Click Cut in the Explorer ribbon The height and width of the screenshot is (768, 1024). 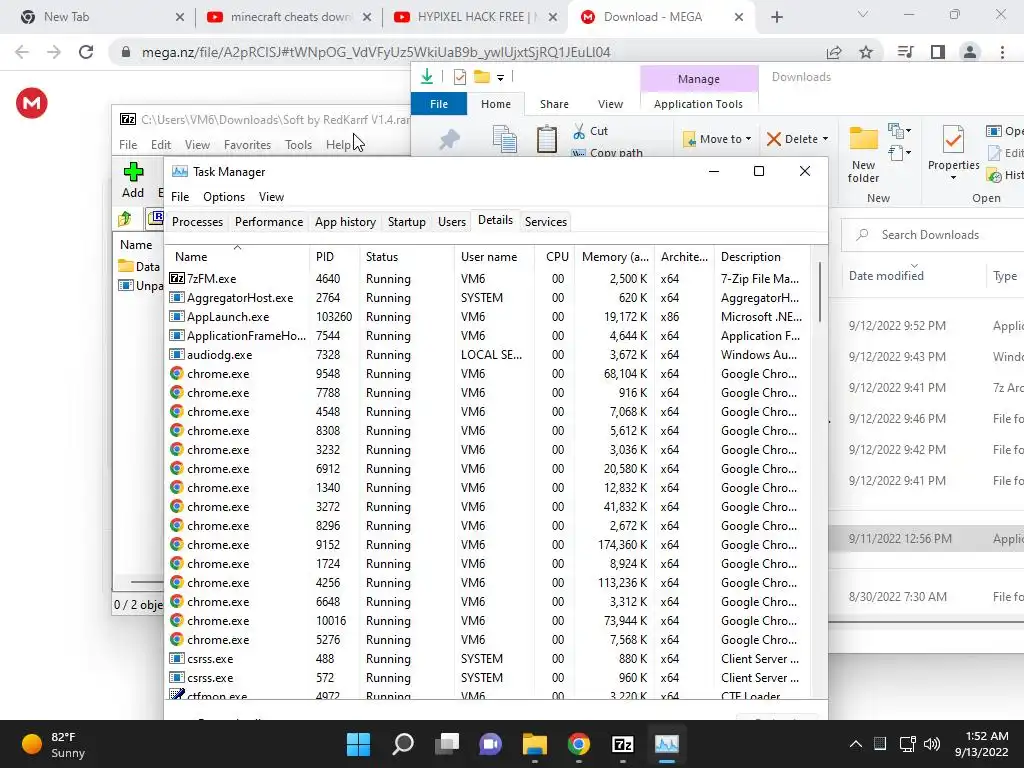coord(590,131)
